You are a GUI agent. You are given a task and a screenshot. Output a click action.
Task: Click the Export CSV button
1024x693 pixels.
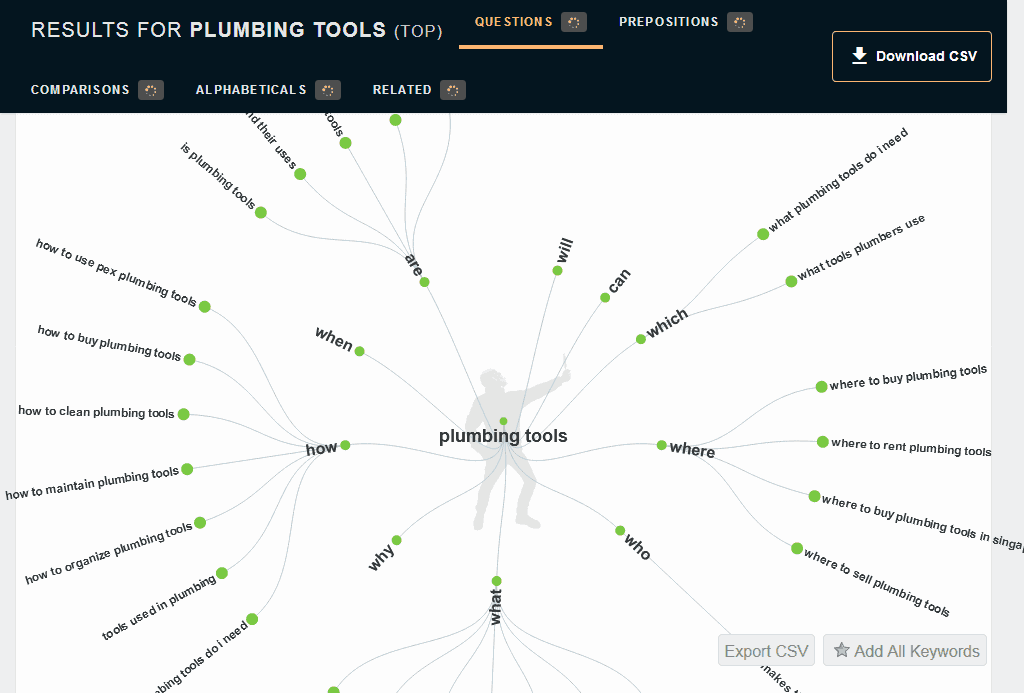pyautogui.click(x=766, y=651)
